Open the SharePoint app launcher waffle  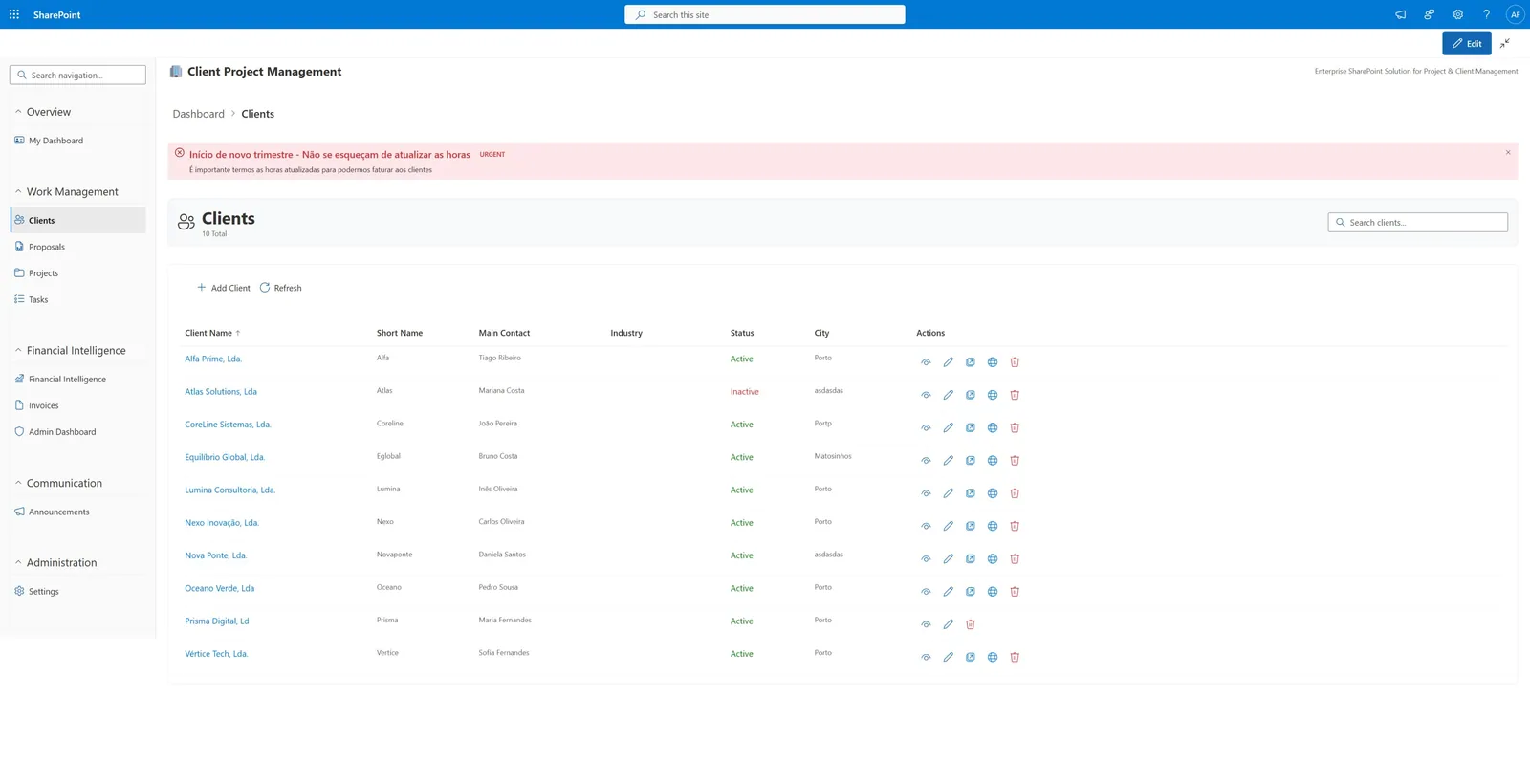click(14, 14)
